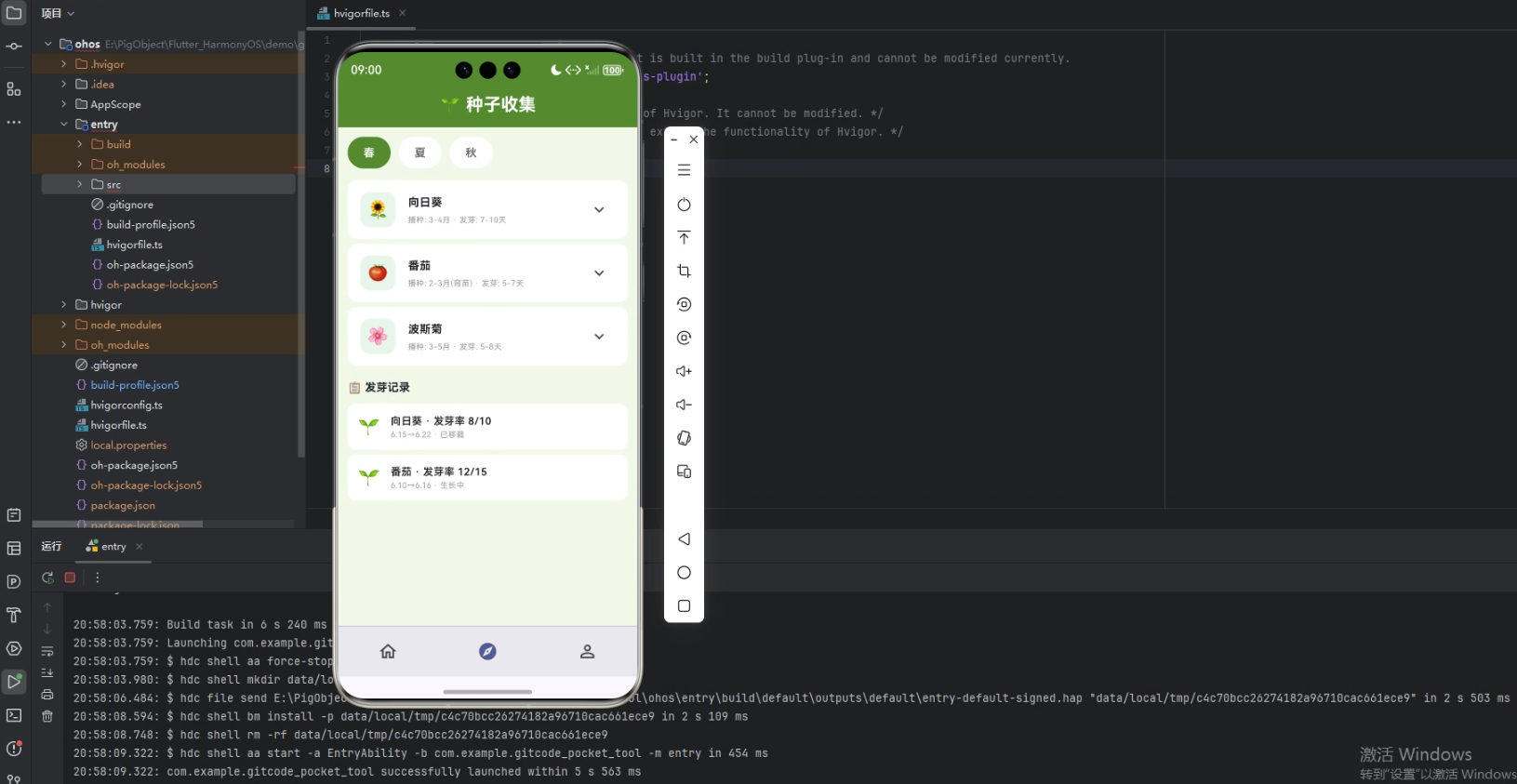Screen dimensions: 1517x784
Task: Click the emulator Home circle button
Action: pos(684,573)
